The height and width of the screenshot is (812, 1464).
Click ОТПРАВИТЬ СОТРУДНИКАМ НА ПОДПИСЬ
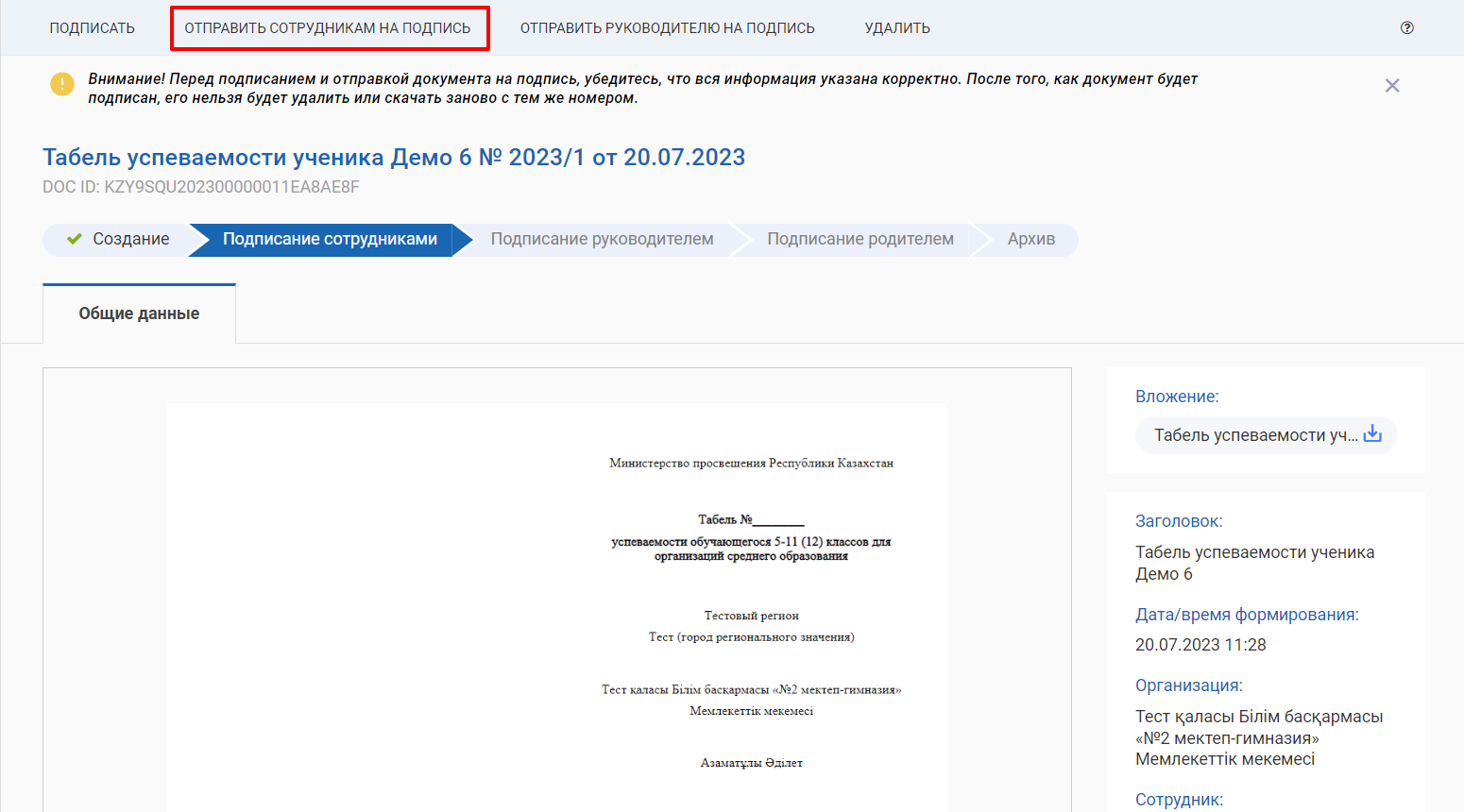(x=328, y=28)
